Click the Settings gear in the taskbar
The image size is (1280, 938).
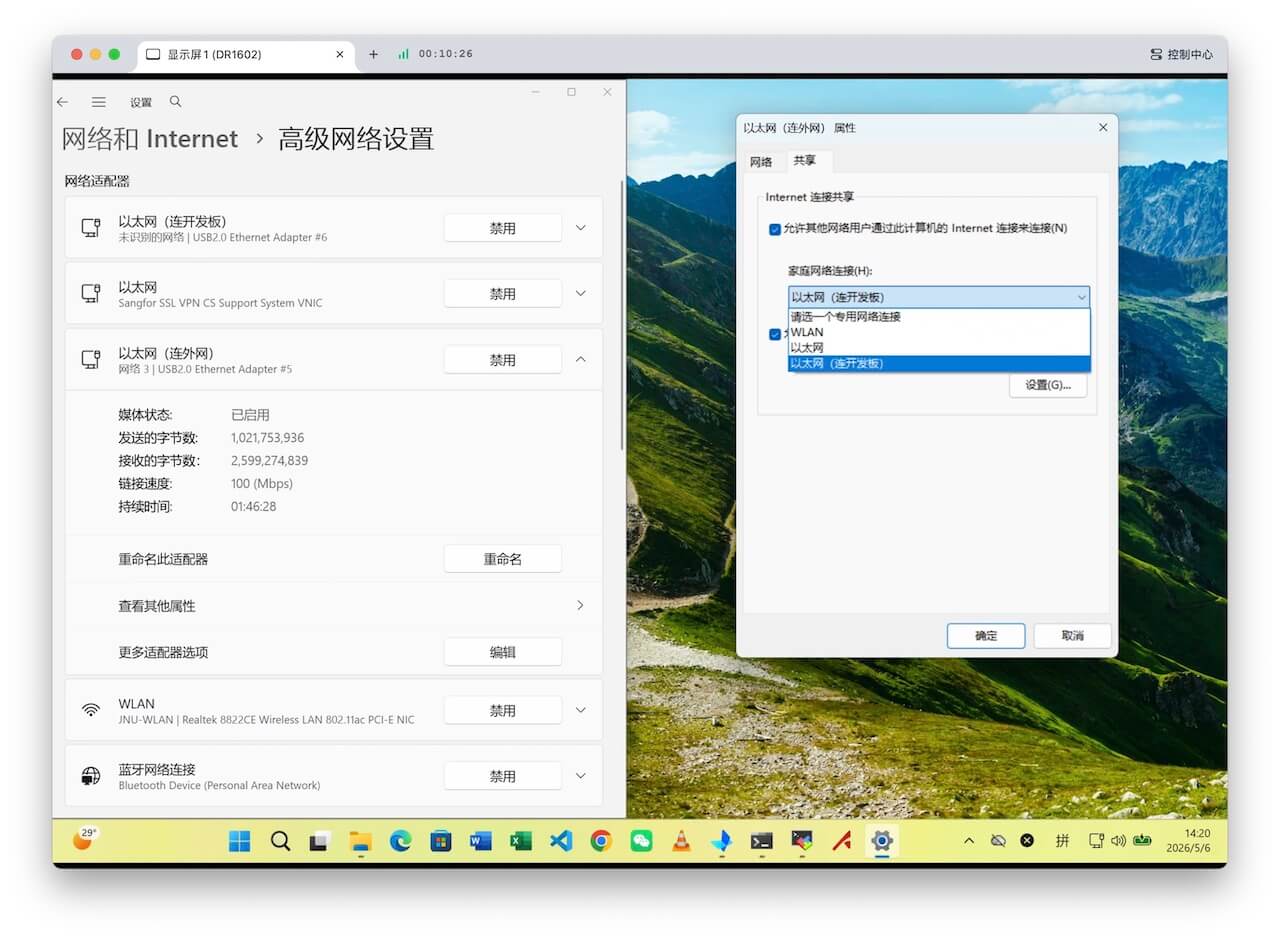(881, 841)
